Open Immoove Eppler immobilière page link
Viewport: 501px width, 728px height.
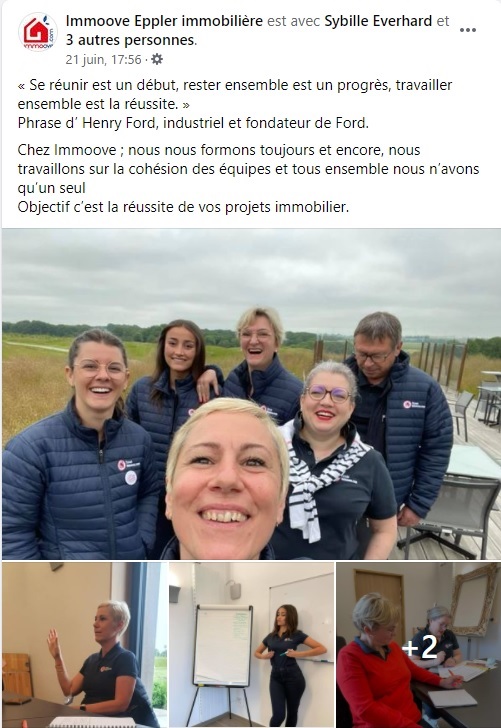pos(164,21)
